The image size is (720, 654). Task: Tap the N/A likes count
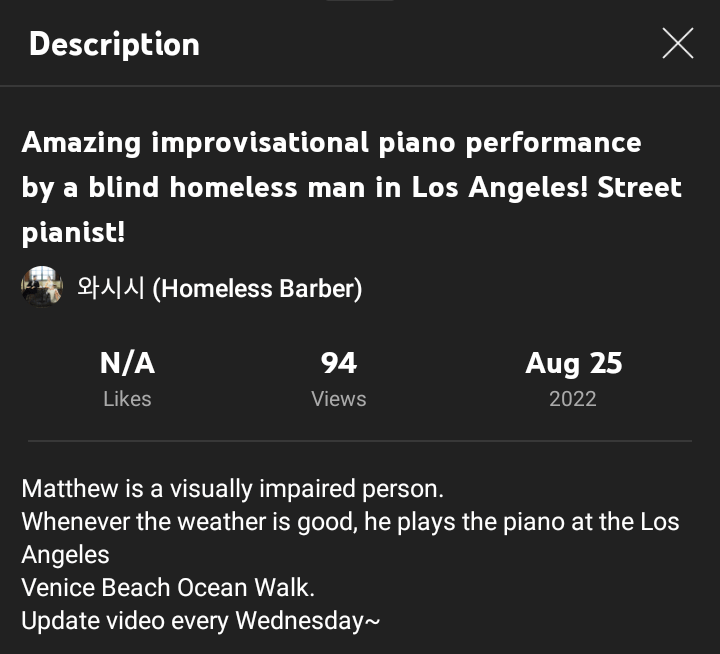127,363
